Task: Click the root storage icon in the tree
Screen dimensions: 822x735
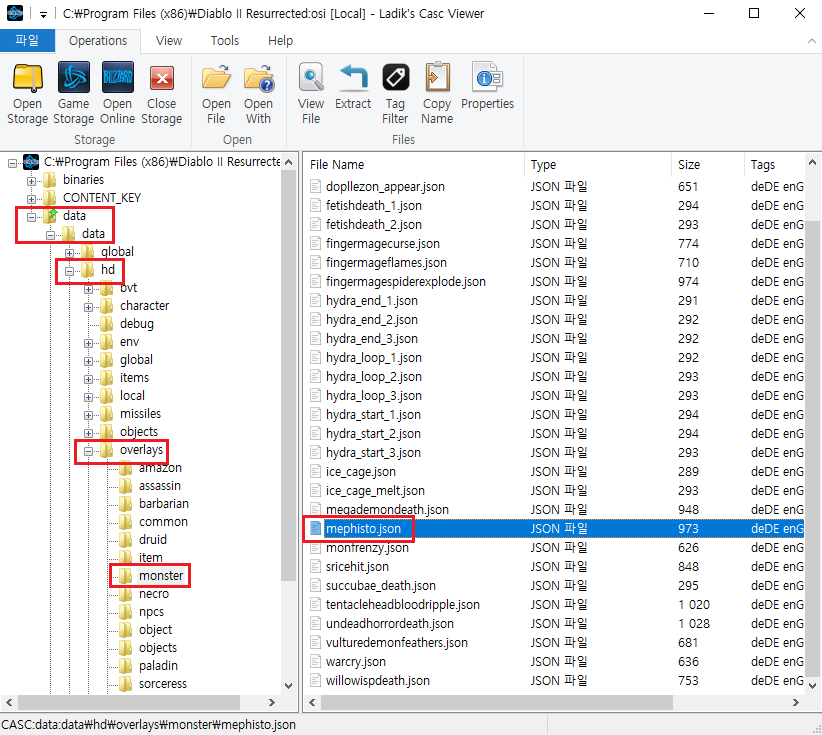Action: 31,162
